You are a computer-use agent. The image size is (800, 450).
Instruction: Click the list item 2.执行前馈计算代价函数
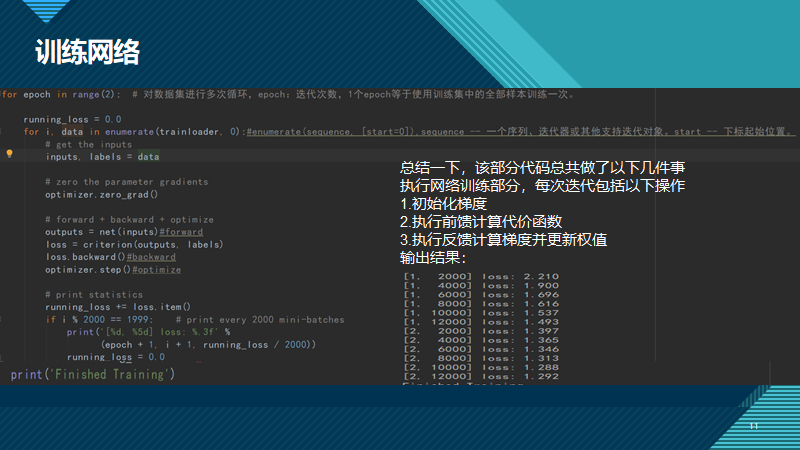tap(481, 221)
